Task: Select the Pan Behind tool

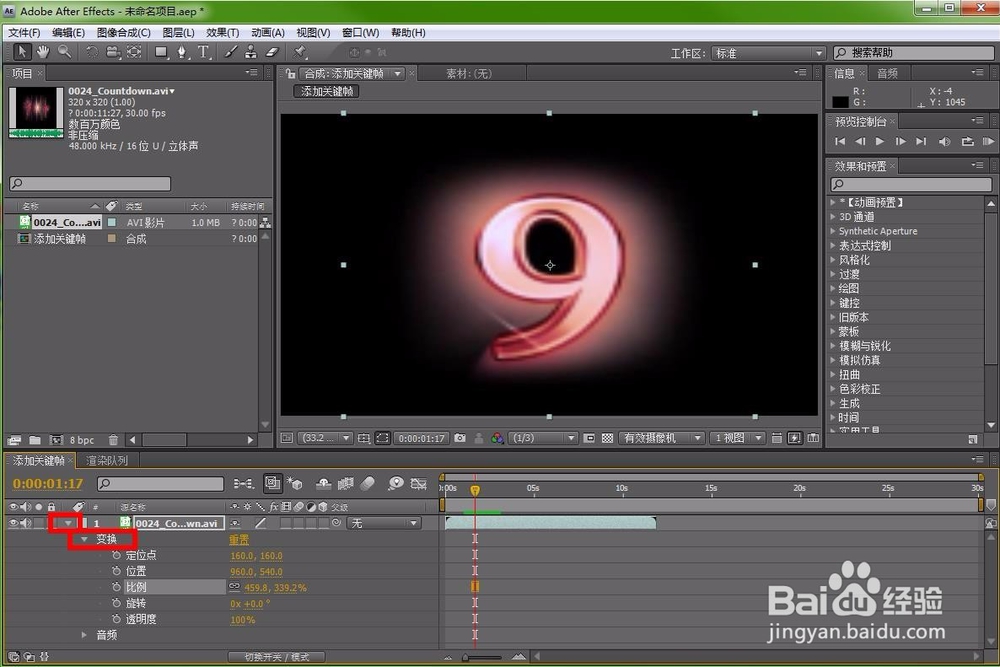Action: tap(134, 52)
